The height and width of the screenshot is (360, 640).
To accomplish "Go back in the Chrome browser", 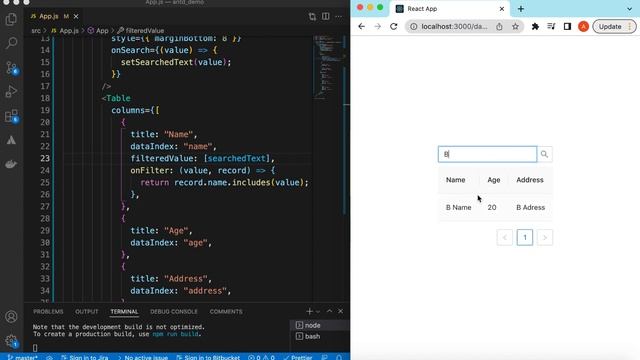I will [361, 27].
